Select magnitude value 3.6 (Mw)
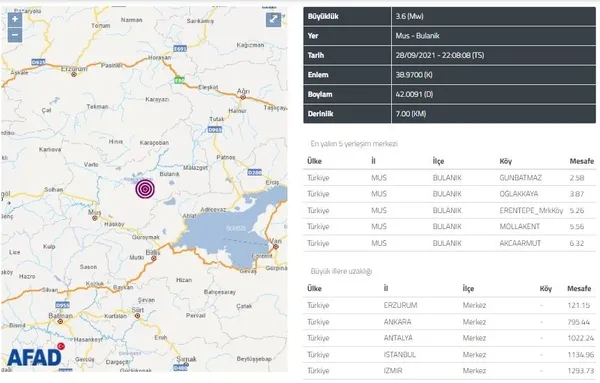The image size is (600, 383). coord(409,16)
